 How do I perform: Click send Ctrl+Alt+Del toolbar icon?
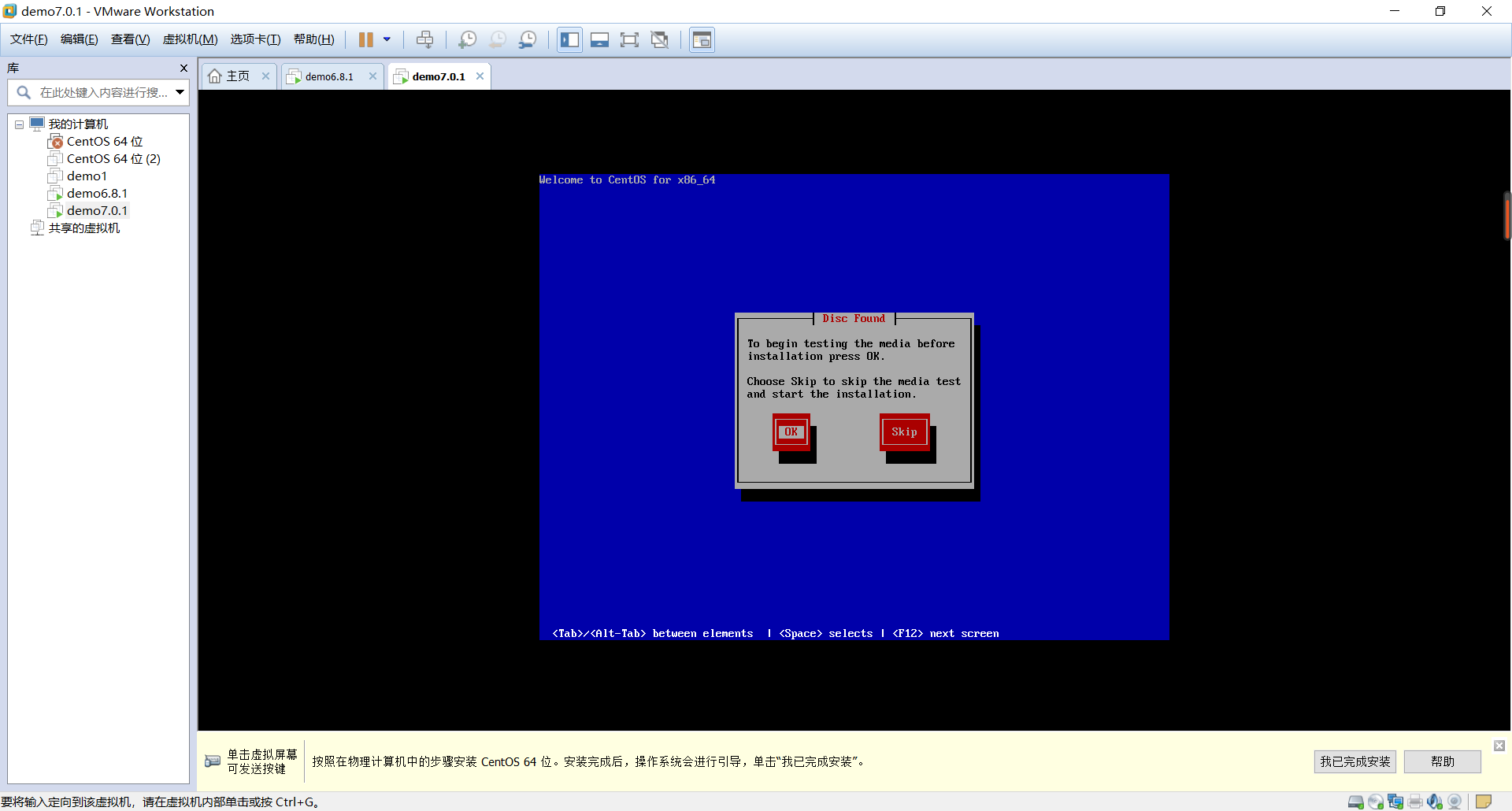click(x=425, y=39)
